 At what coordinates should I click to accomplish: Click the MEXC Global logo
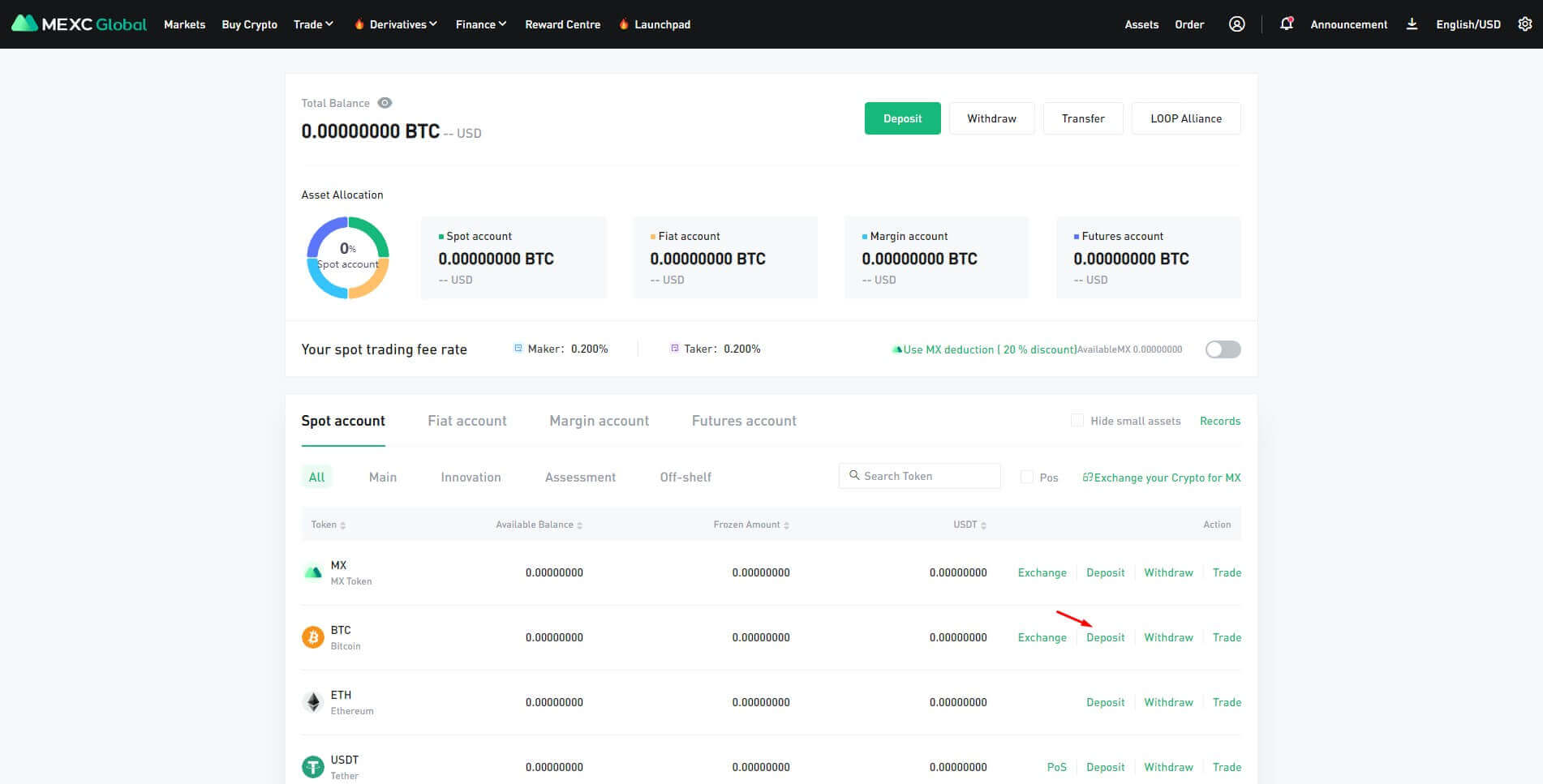click(79, 24)
